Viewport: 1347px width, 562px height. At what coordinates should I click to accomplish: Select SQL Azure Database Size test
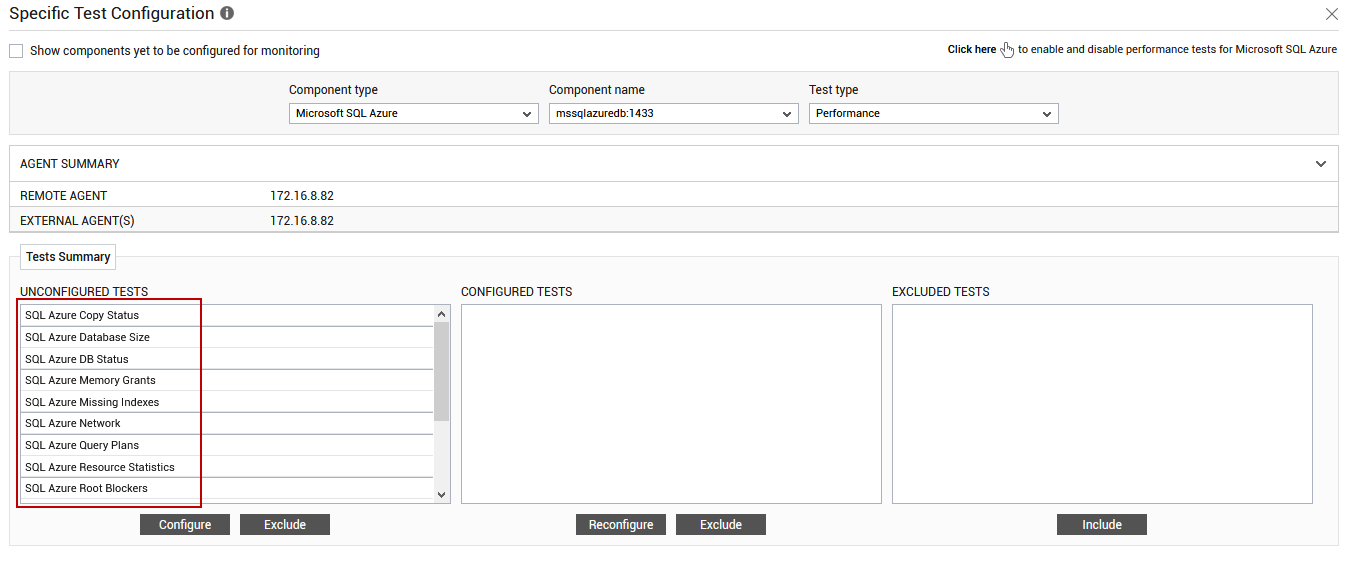click(x=227, y=337)
